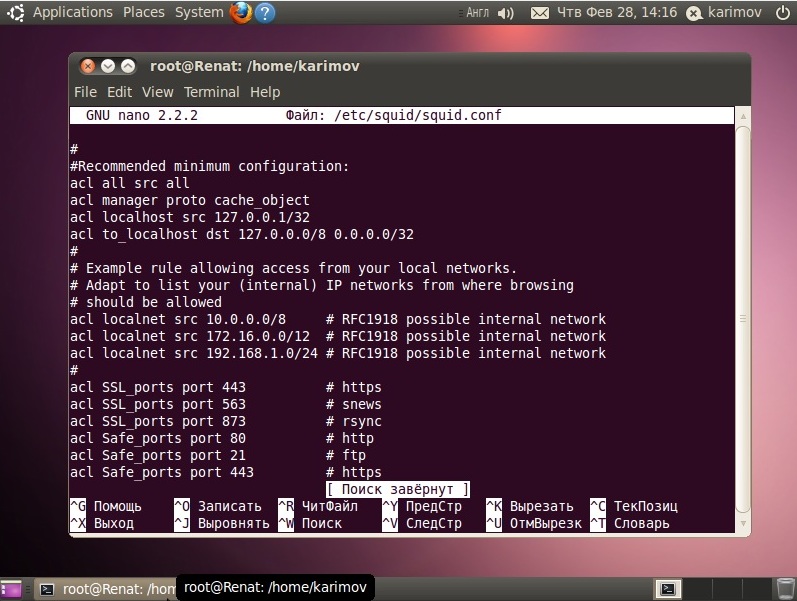Click the ^K Вырезать shortcut label

point(530,506)
